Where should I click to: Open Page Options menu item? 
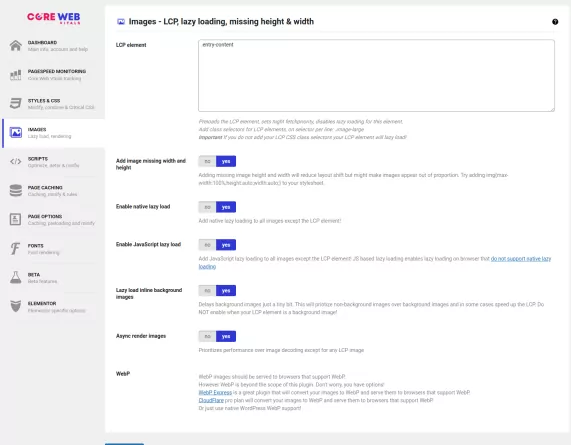[53, 220]
